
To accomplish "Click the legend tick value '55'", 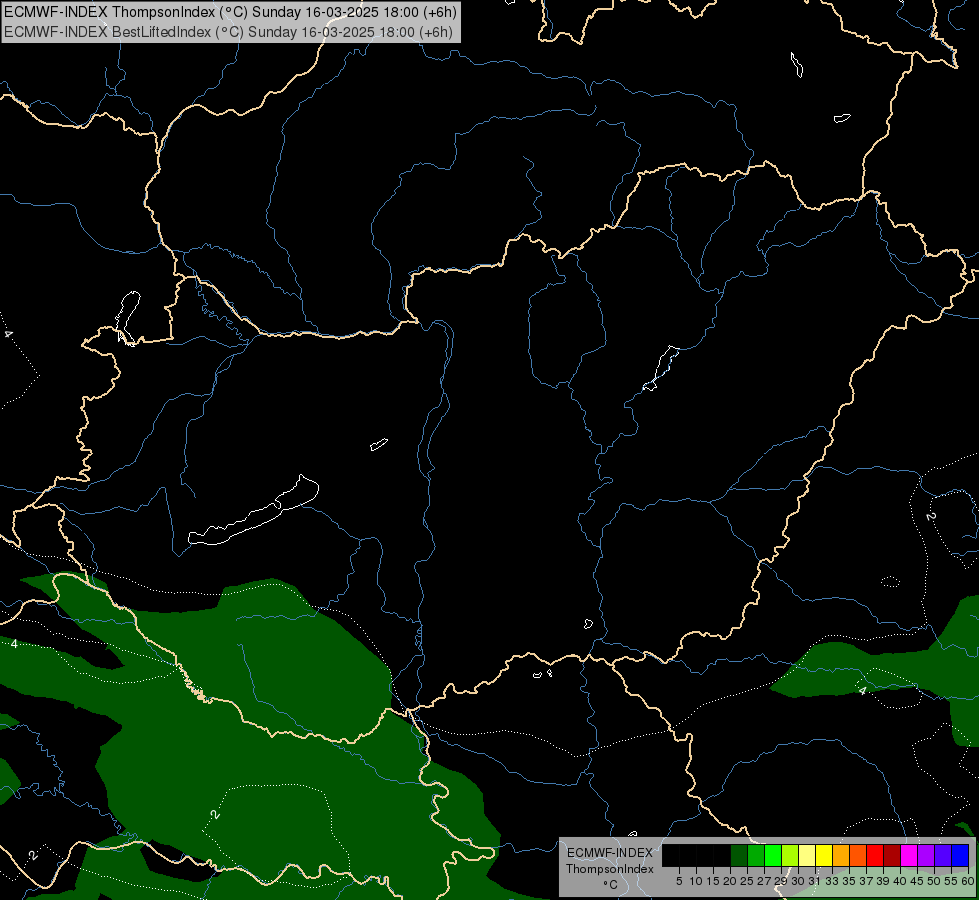I will click(x=951, y=881).
